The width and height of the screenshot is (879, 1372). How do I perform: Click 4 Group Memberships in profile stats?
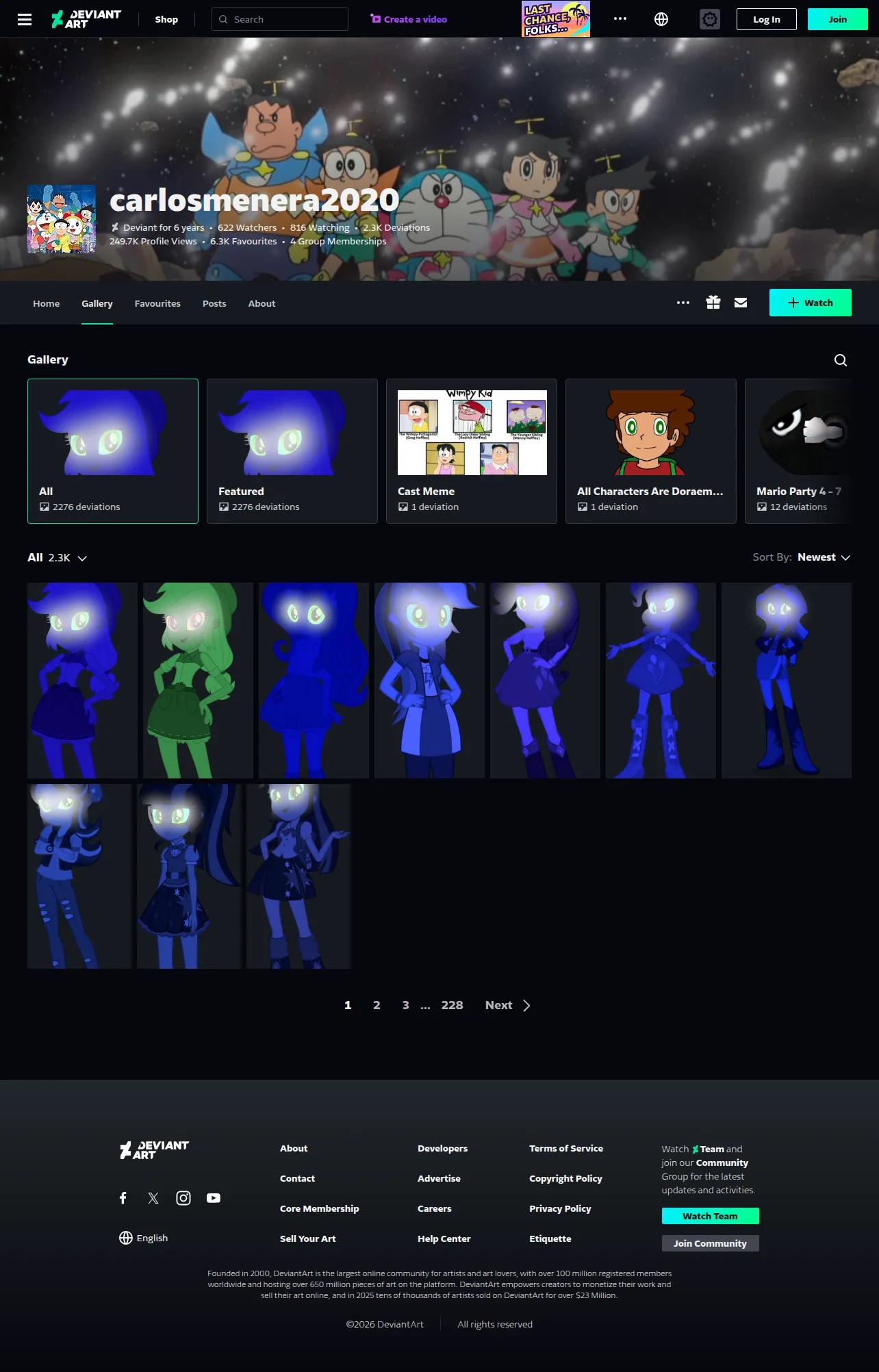coord(338,242)
